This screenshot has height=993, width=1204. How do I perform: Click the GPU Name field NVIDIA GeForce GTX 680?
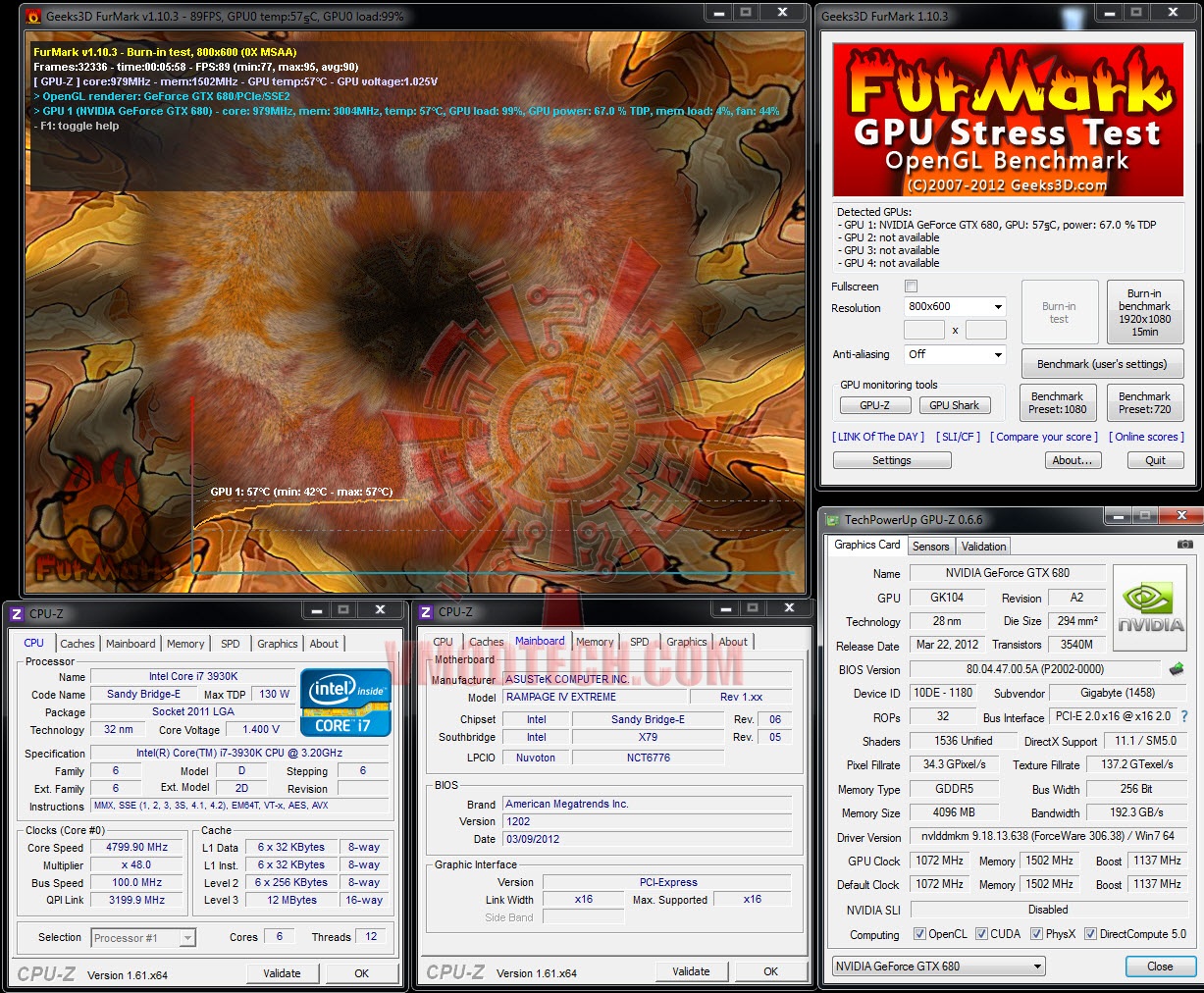click(x=1008, y=573)
